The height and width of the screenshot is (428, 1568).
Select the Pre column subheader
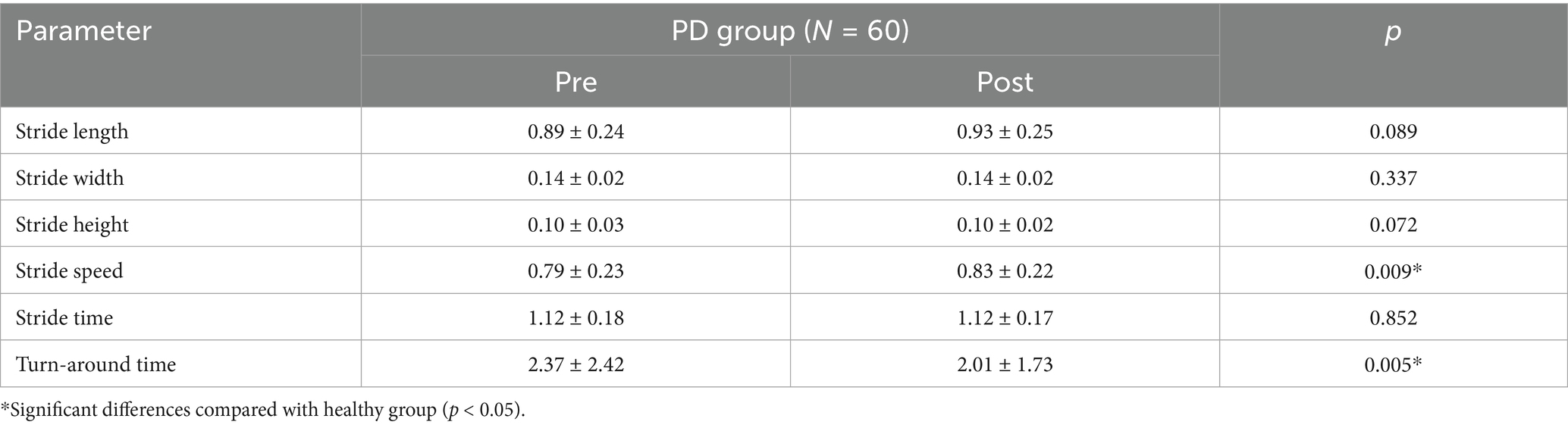pos(575,82)
